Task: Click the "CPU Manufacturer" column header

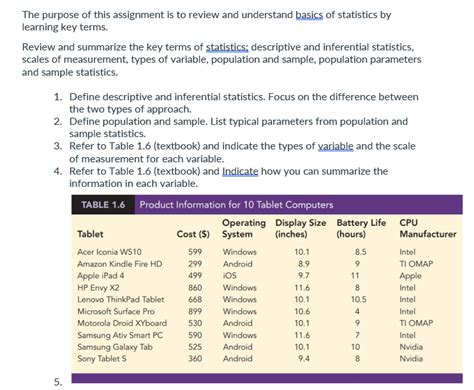Action: tap(428, 228)
